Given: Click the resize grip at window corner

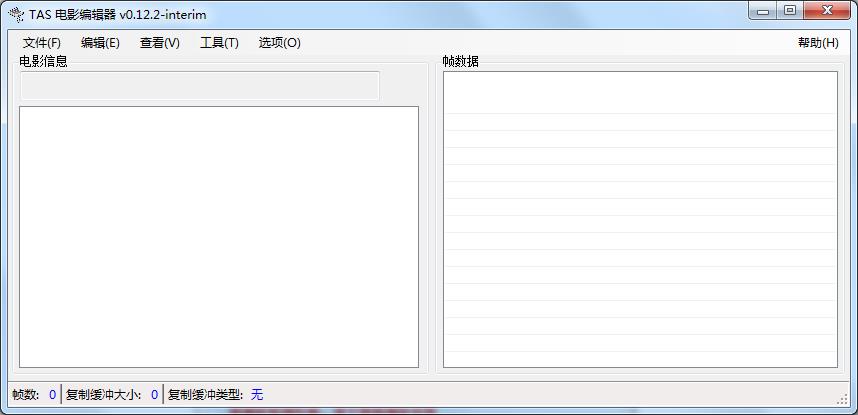Looking at the screenshot, I should pyautogui.click(x=842, y=399).
